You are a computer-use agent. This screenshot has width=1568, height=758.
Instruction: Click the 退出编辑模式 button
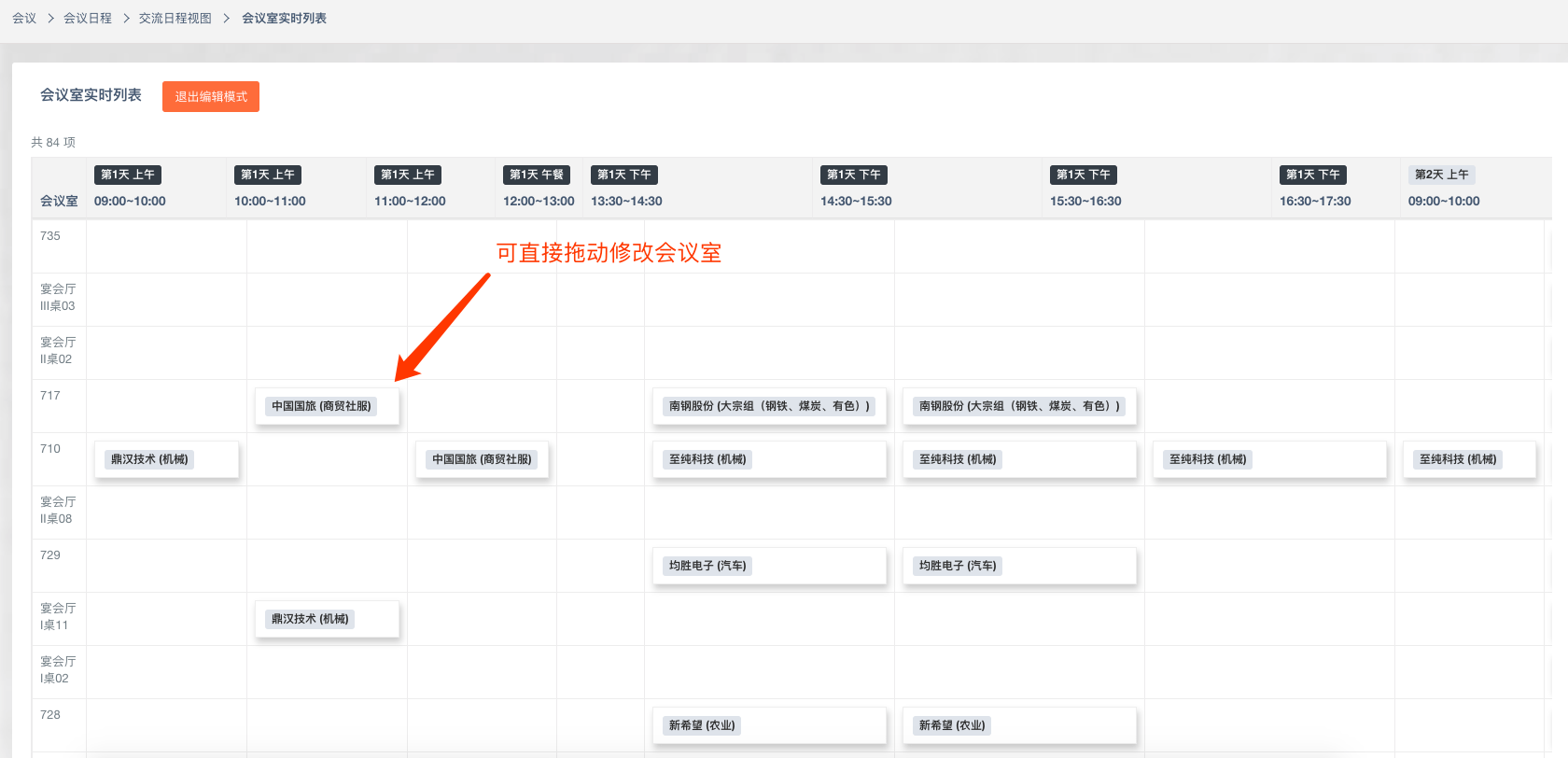click(x=211, y=96)
